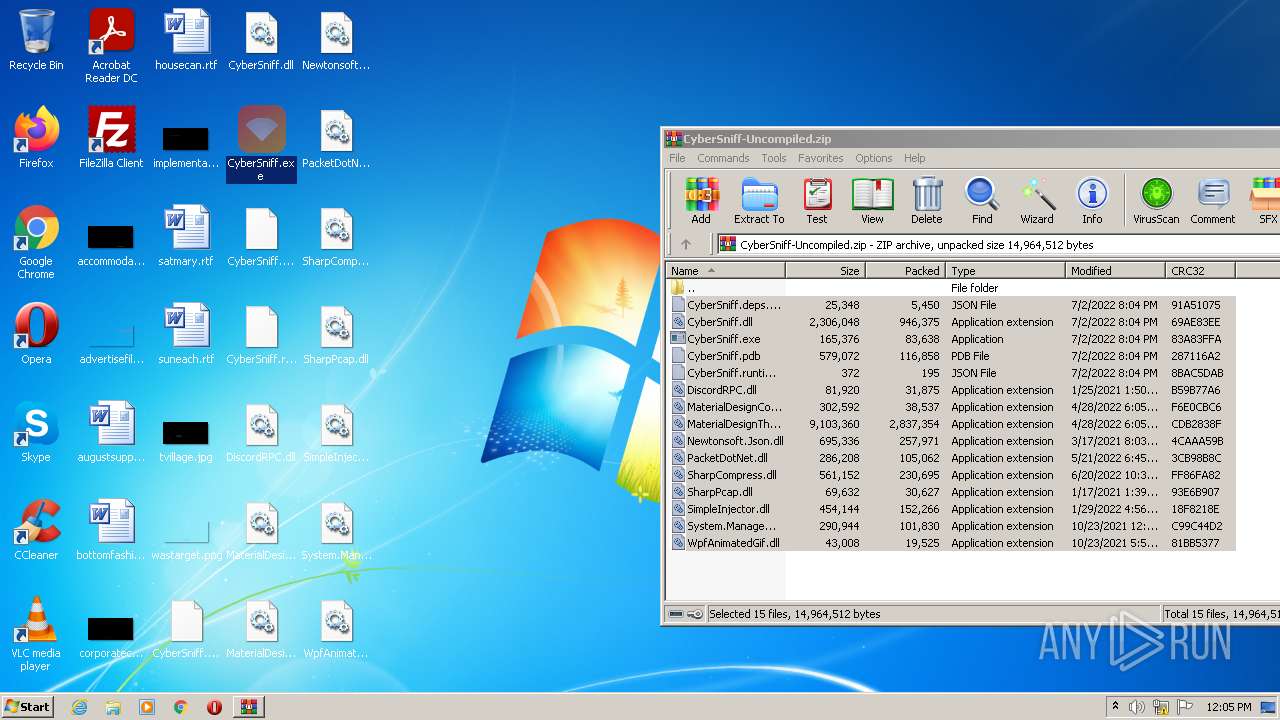Select WpfAnimatedGif.dll in archive list

[951, 543]
